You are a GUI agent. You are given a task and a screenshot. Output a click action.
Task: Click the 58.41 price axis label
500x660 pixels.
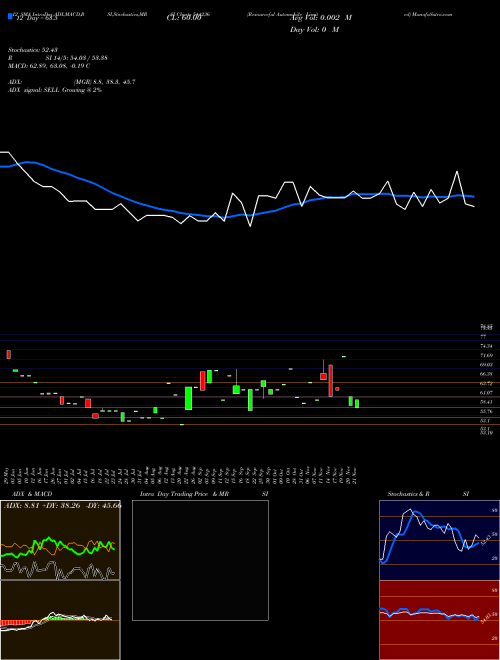pyautogui.click(x=486, y=402)
